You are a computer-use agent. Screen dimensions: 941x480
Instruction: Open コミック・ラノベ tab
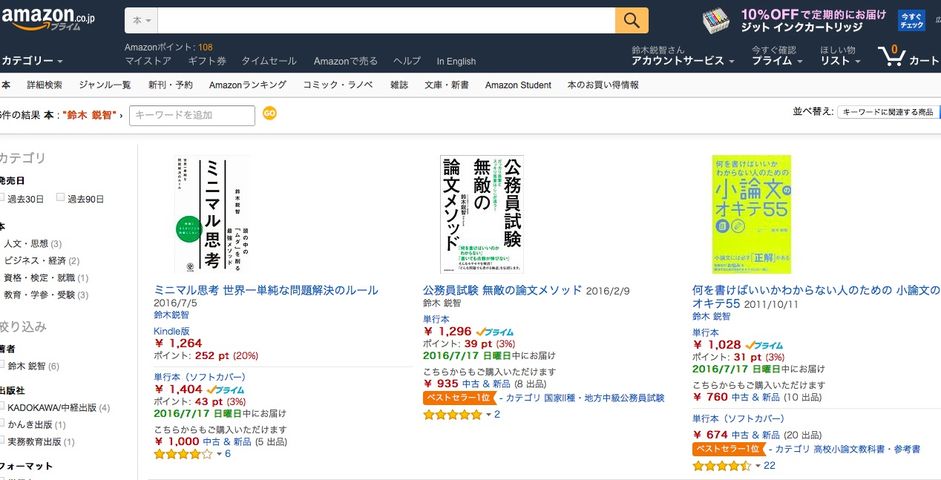338,85
